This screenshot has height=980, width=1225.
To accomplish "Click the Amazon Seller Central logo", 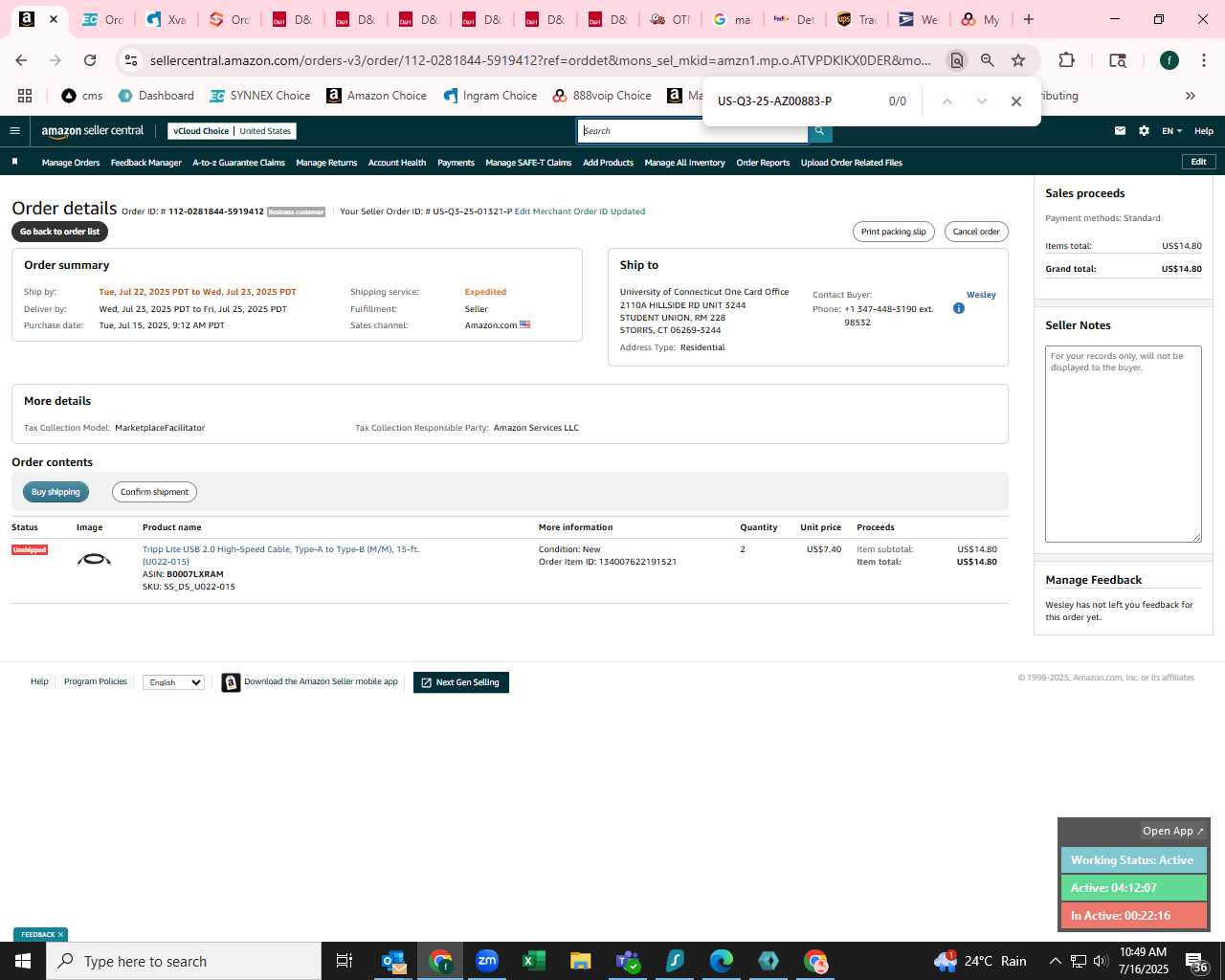I will click(92, 131).
